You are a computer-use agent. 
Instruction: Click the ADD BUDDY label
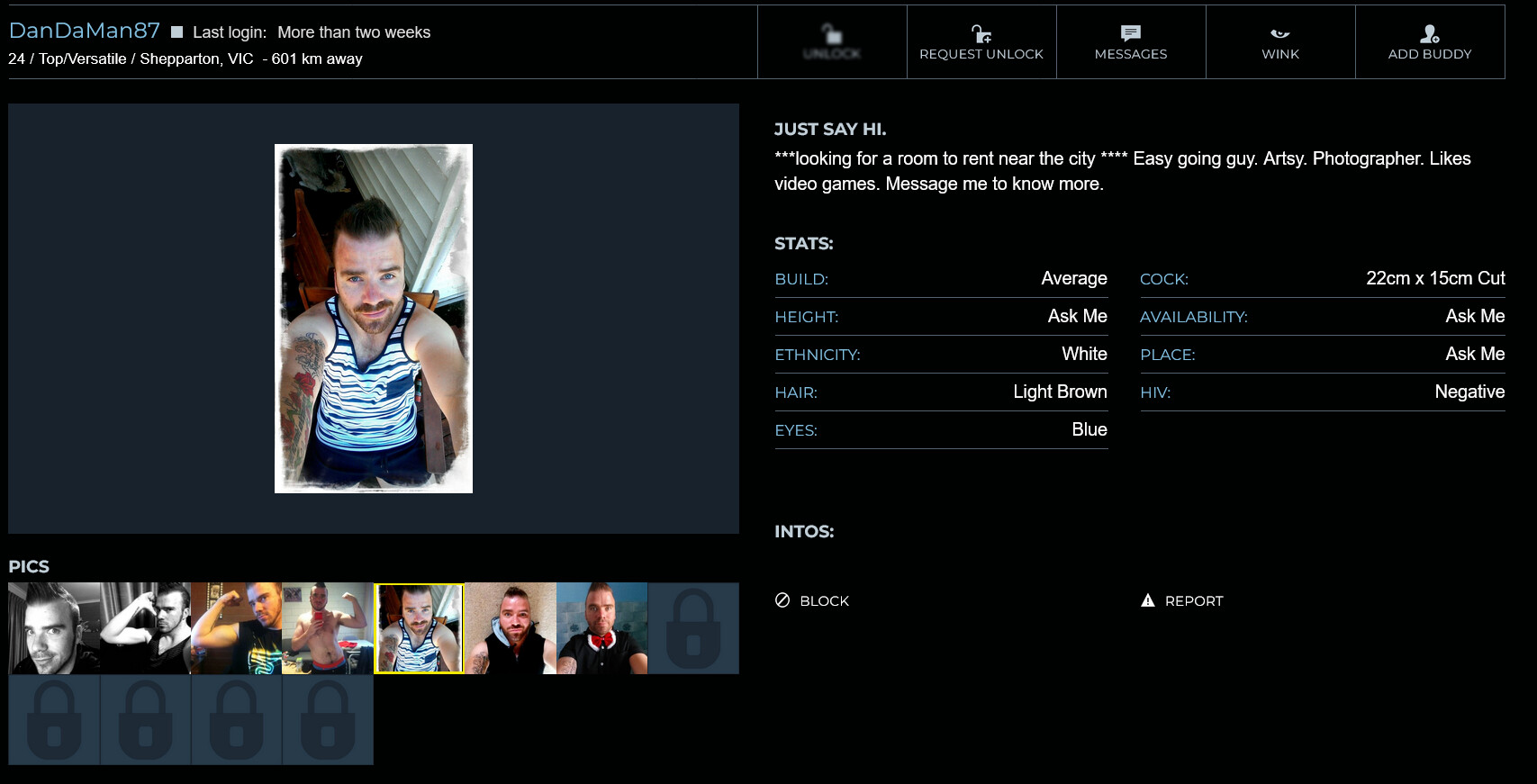click(x=1430, y=54)
